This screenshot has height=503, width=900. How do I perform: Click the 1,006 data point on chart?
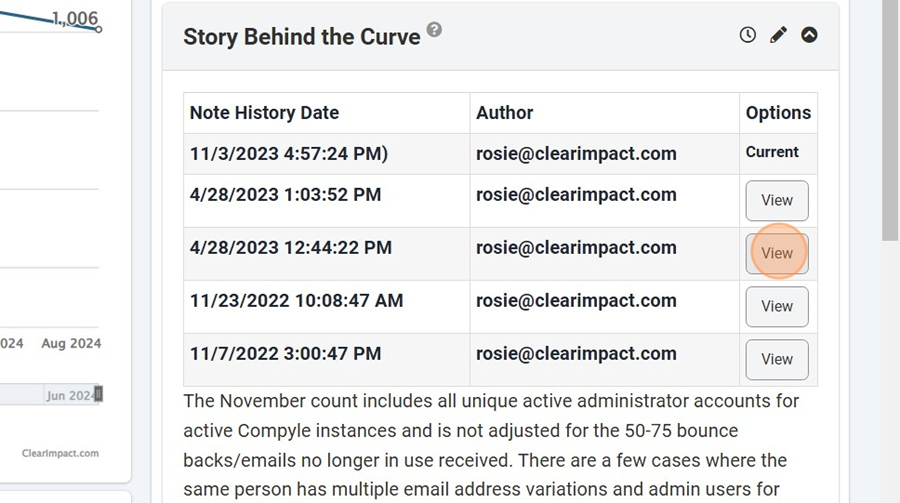click(x=99, y=29)
